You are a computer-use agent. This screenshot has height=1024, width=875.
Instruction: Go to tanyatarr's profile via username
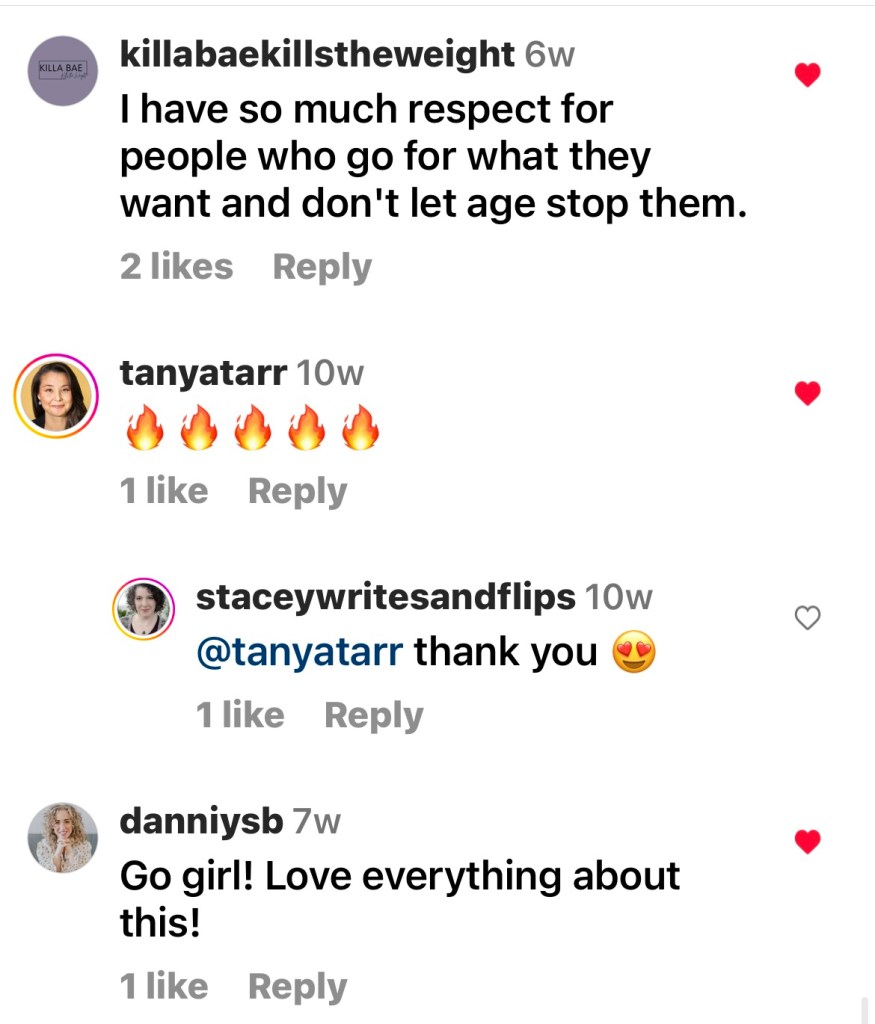coord(203,373)
